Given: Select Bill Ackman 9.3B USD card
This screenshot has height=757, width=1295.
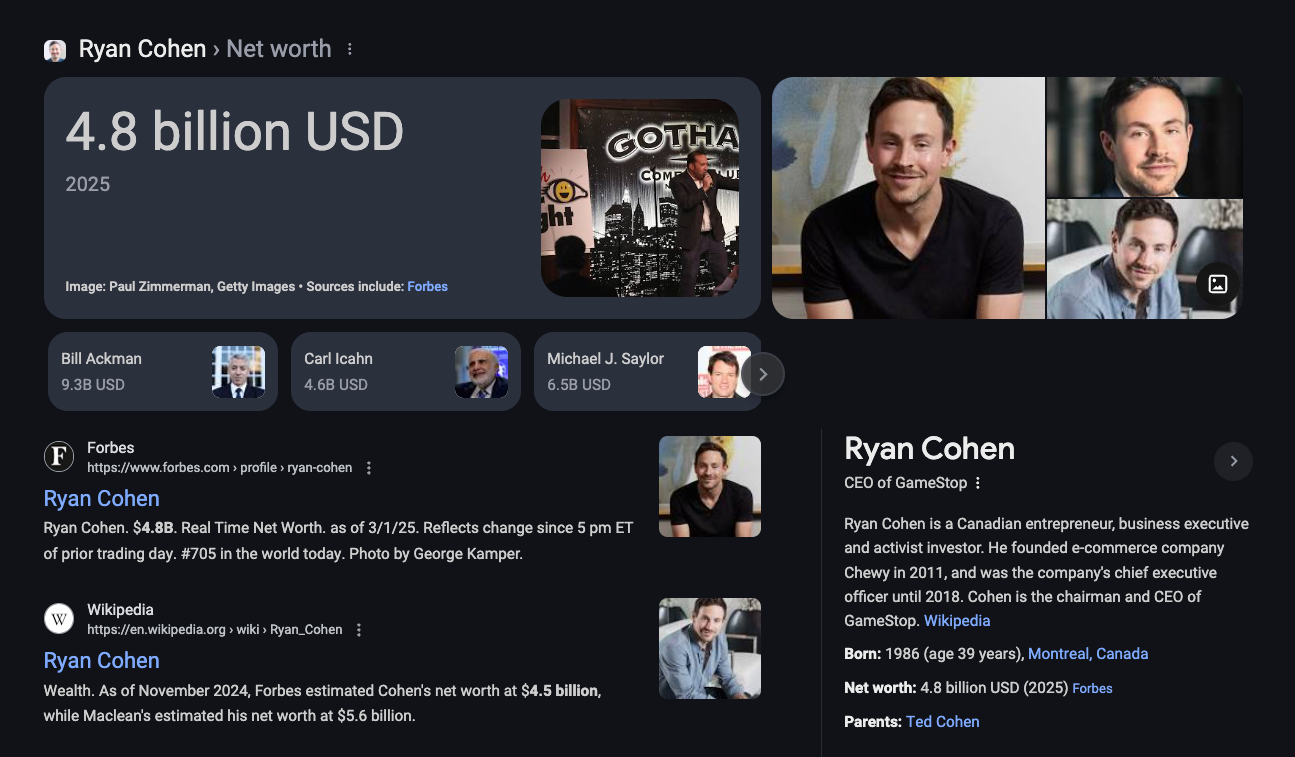Looking at the screenshot, I should pos(163,372).
